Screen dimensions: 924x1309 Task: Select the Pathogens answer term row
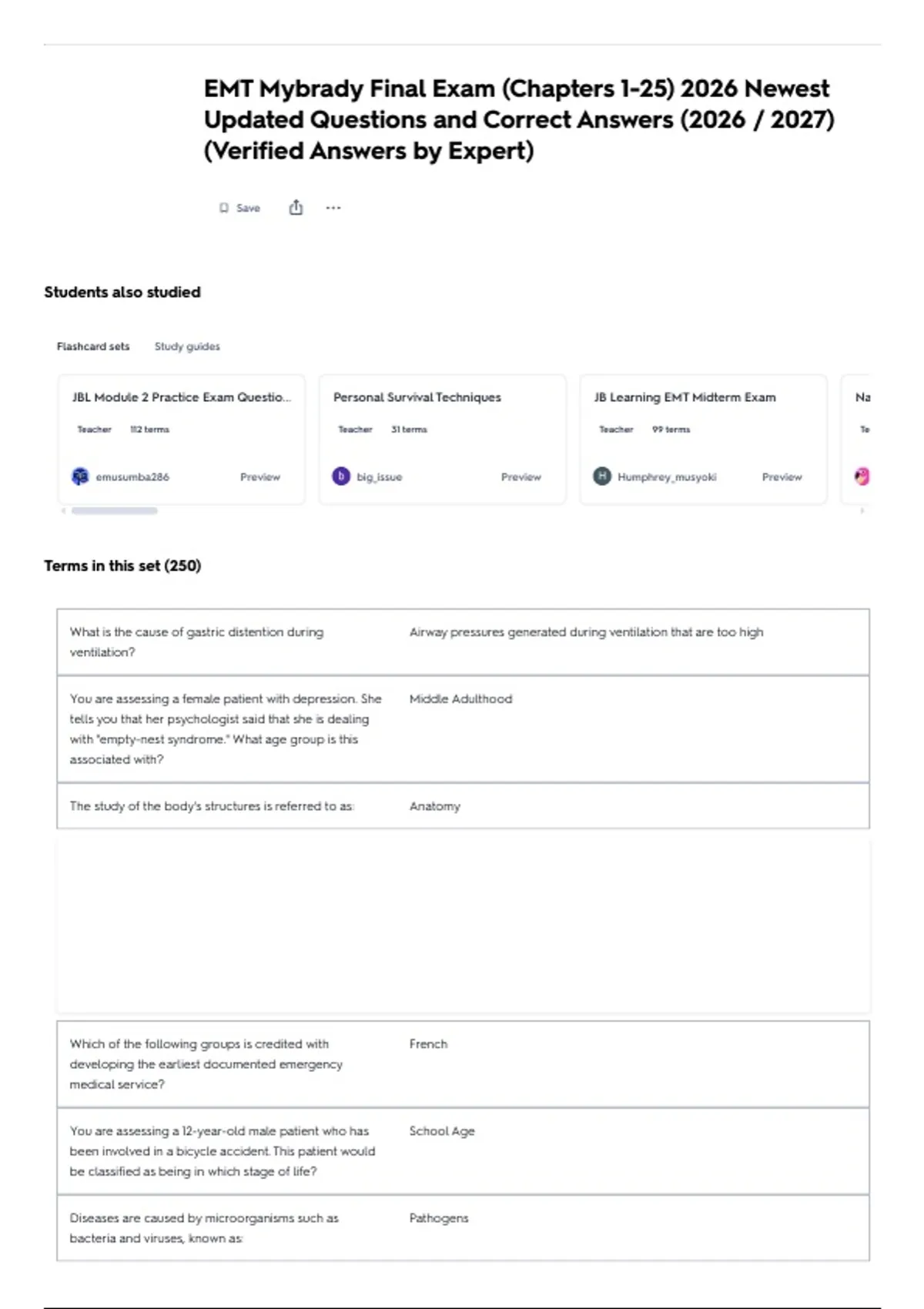pos(463,1228)
